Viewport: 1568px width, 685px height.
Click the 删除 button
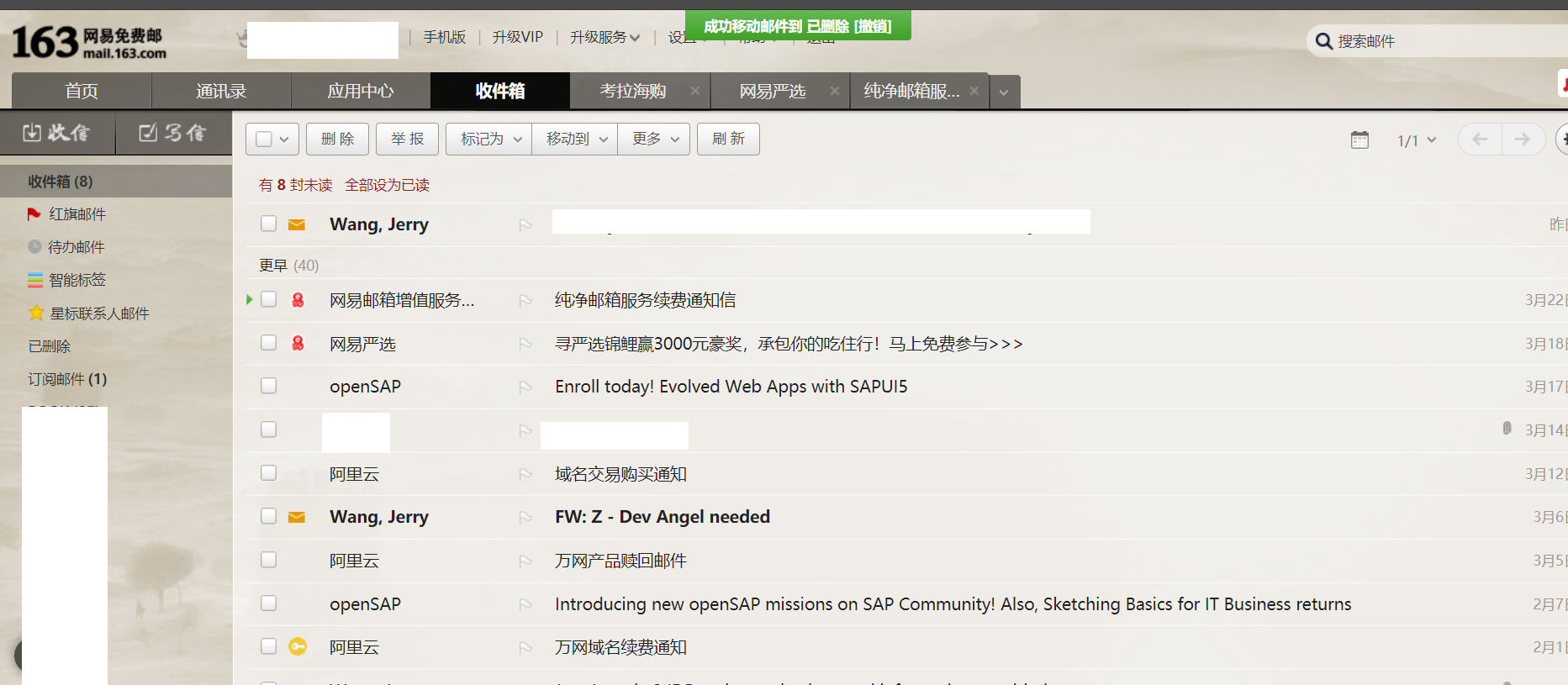pyautogui.click(x=337, y=139)
